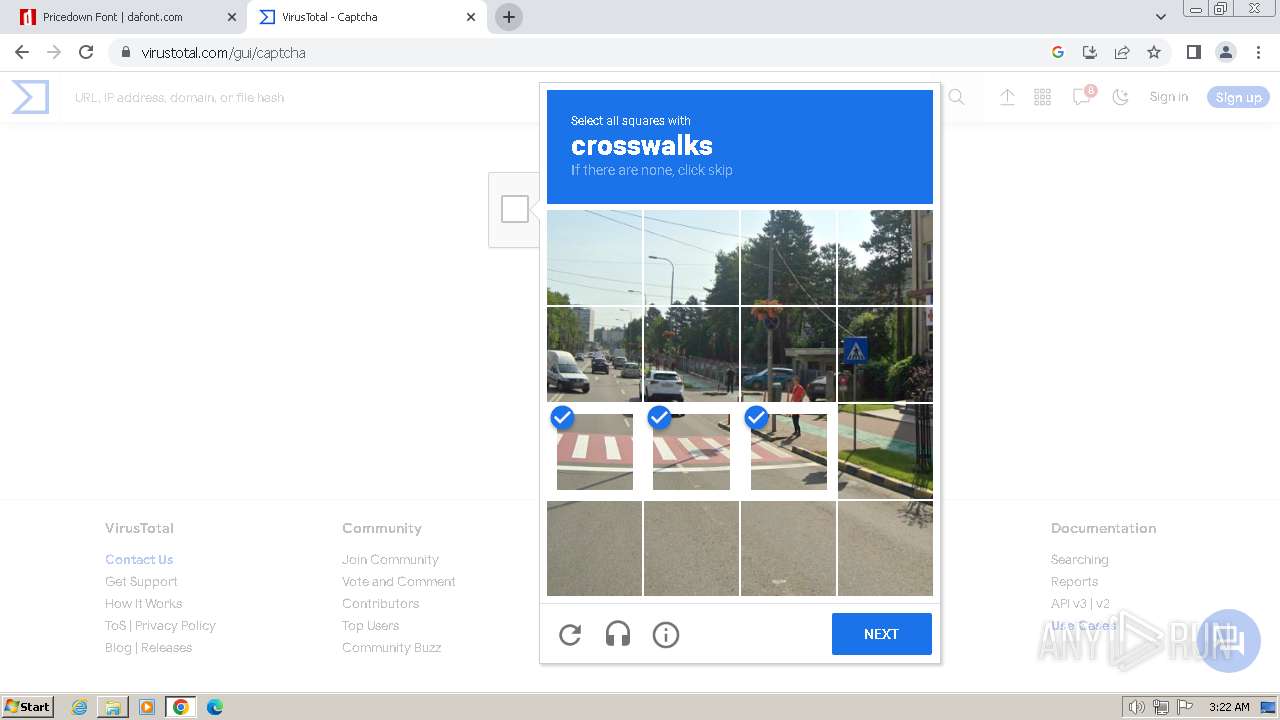Click the upload file icon
The width and height of the screenshot is (1280, 720).
tap(1007, 97)
